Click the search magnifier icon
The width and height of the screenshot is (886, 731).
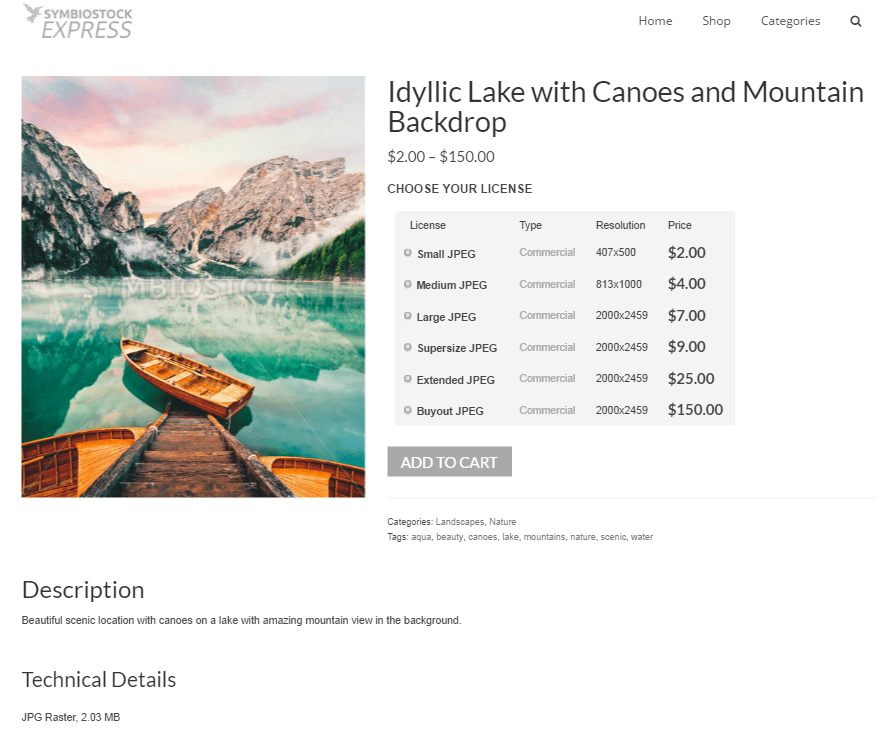click(x=855, y=21)
